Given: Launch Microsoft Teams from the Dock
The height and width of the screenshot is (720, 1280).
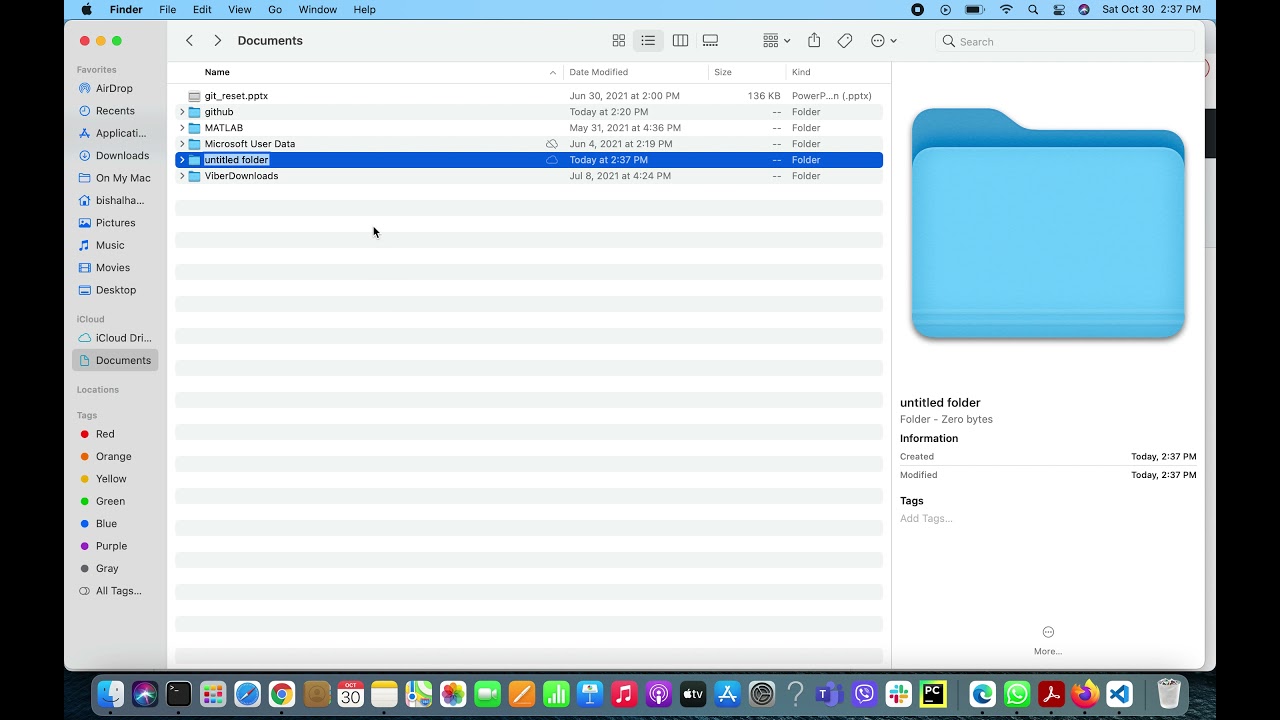Looking at the screenshot, I should tap(829, 693).
